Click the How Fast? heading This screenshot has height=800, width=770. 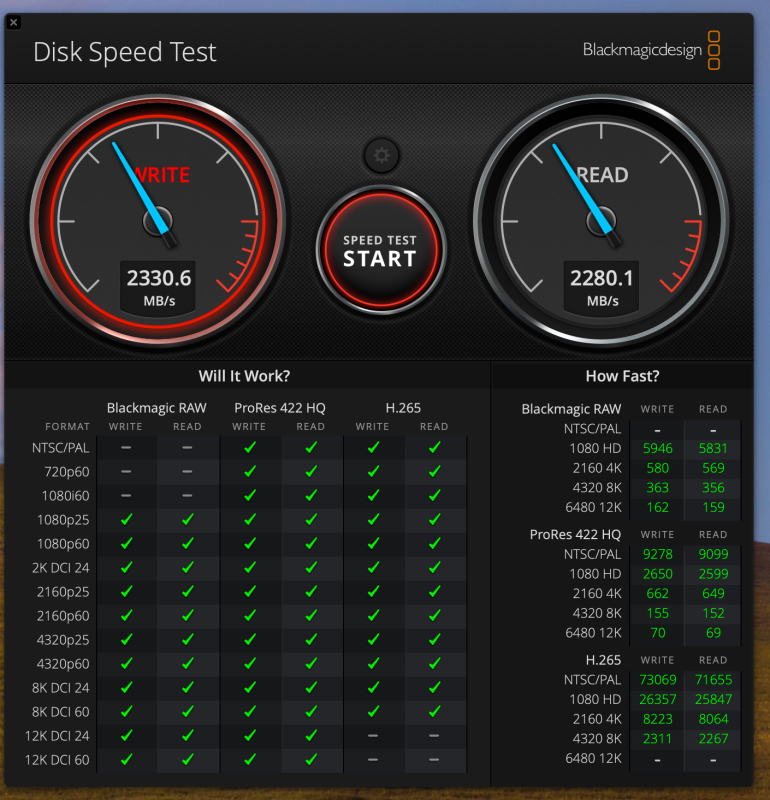point(622,376)
